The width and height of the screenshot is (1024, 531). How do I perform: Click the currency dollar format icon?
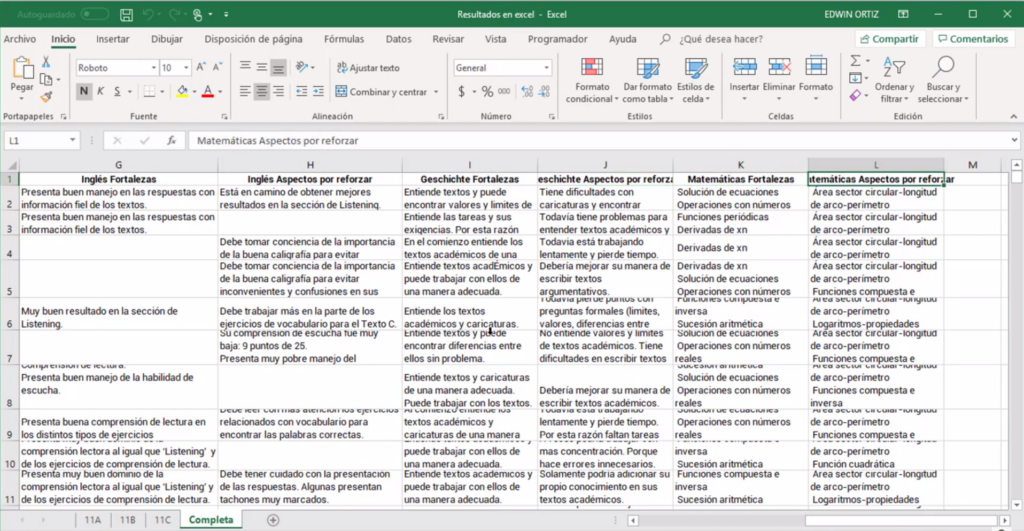coord(462,91)
